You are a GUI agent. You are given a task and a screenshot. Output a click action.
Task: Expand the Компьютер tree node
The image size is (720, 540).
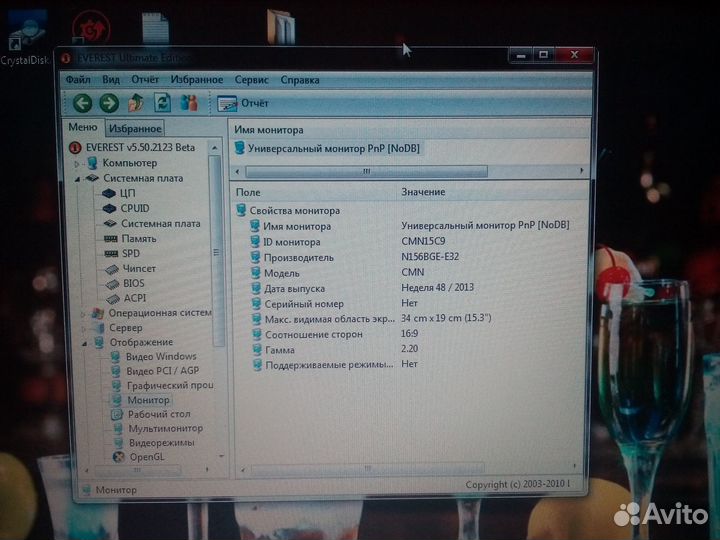pyautogui.click(x=77, y=163)
